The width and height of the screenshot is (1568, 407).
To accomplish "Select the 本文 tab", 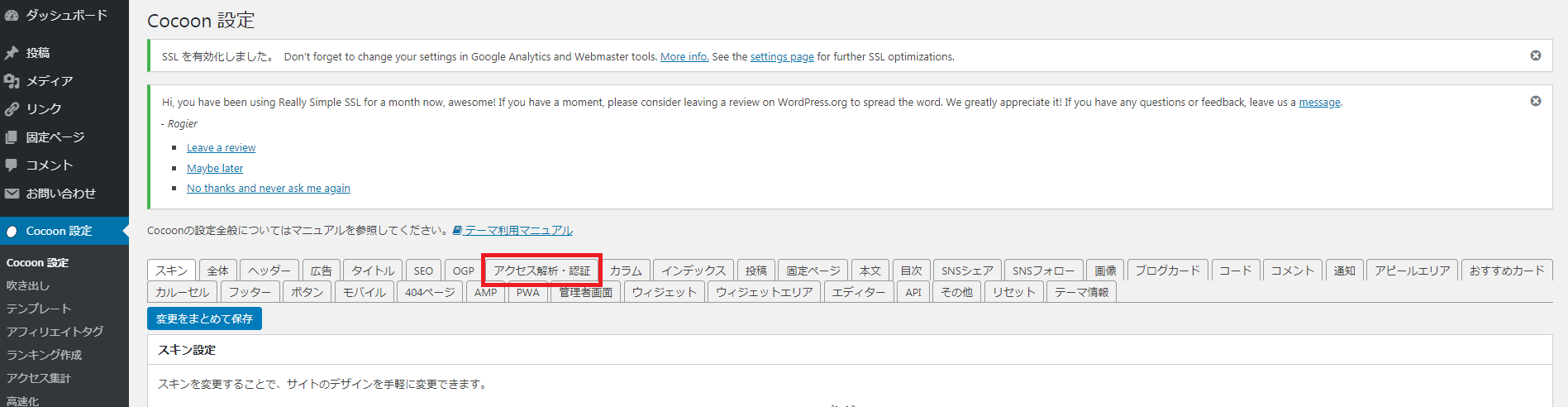I will pyautogui.click(x=870, y=271).
